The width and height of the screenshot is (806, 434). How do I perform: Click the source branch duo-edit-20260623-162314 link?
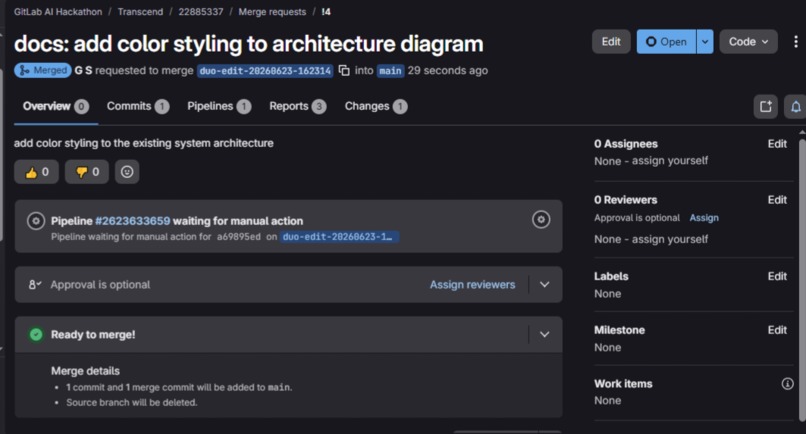point(265,71)
